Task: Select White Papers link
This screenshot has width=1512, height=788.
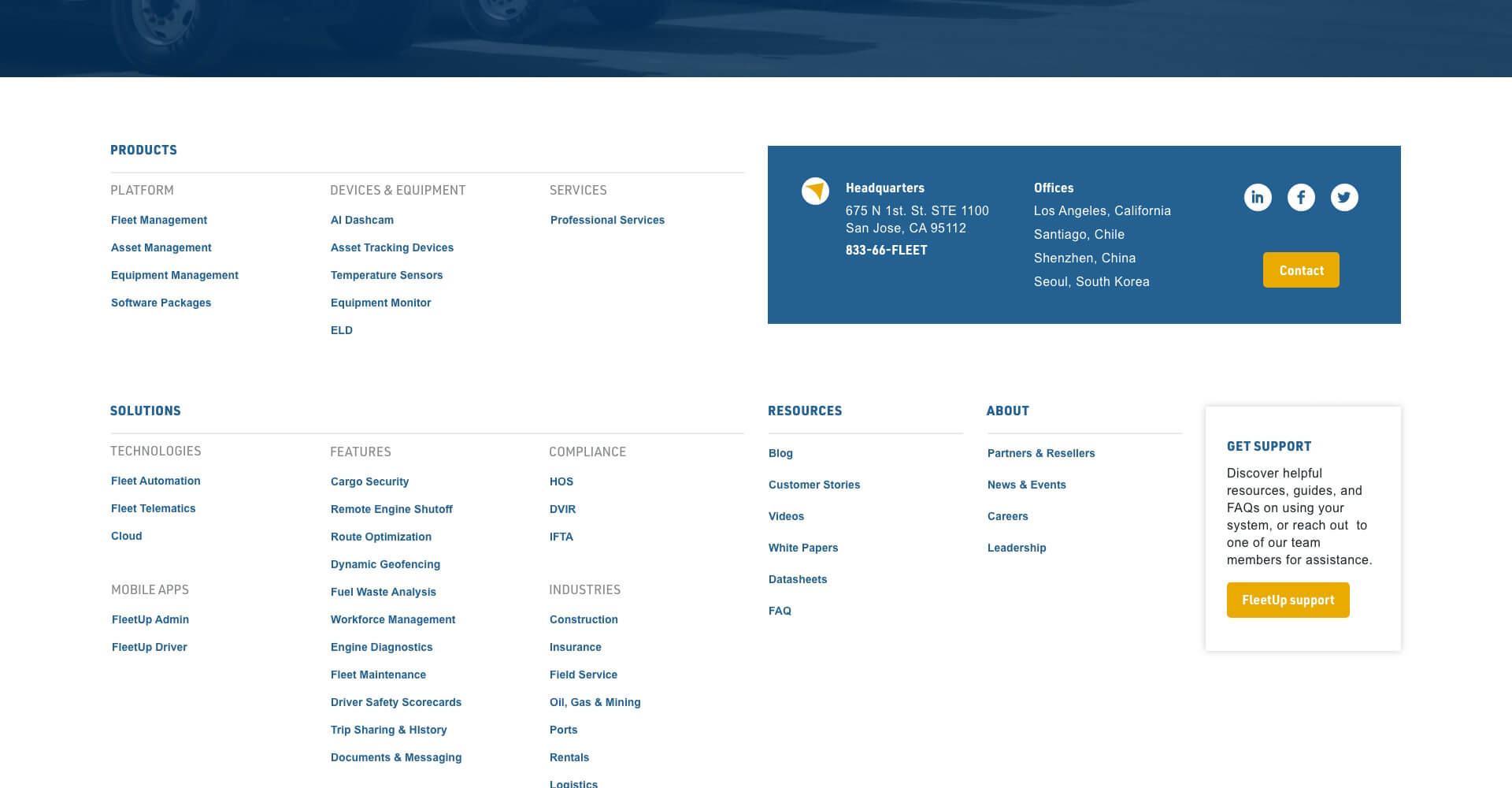Action: tap(803, 548)
